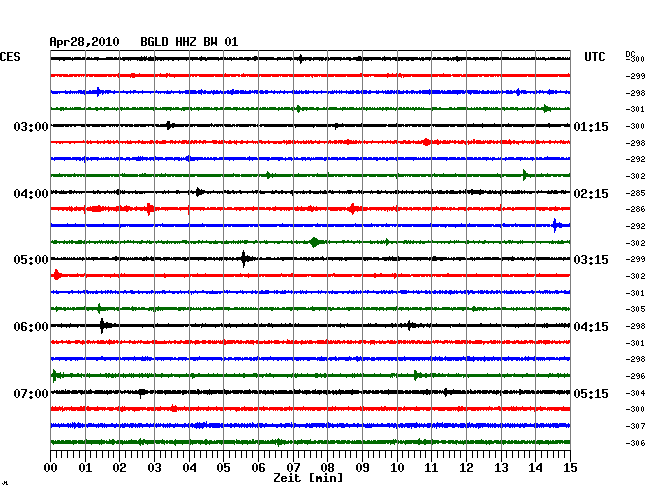Click the large black burst on 05:00 trace
The height and width of the screenshot is (494, 650).
245,259
